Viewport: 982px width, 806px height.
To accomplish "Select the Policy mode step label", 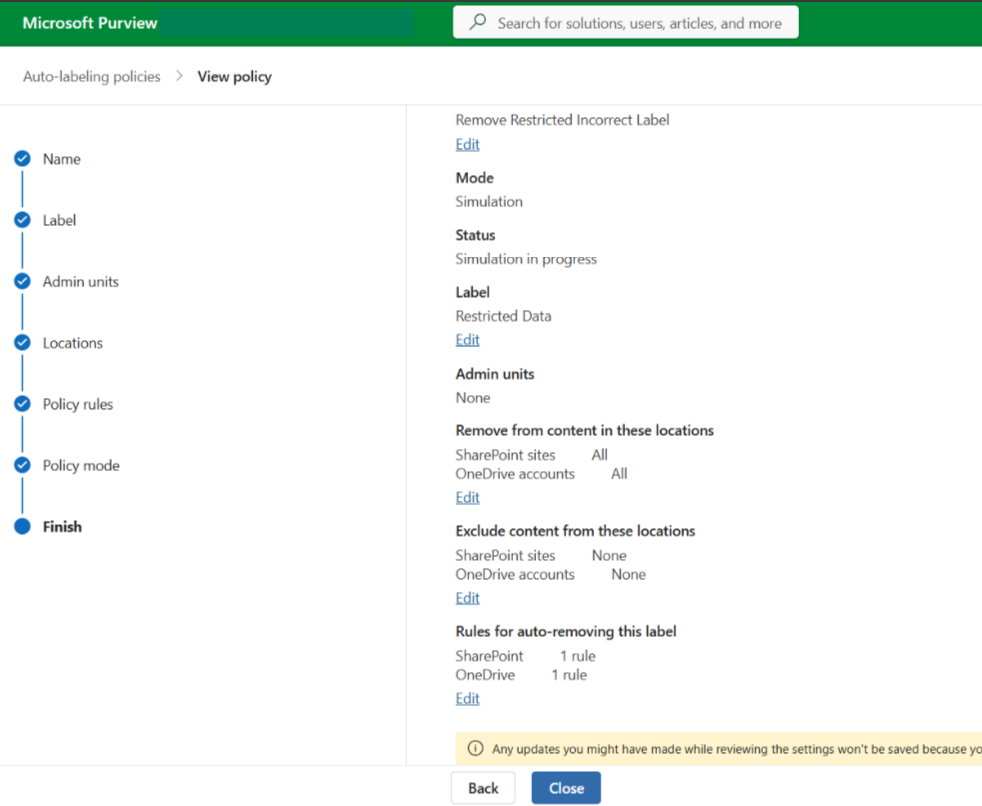I will pos(81,466).
